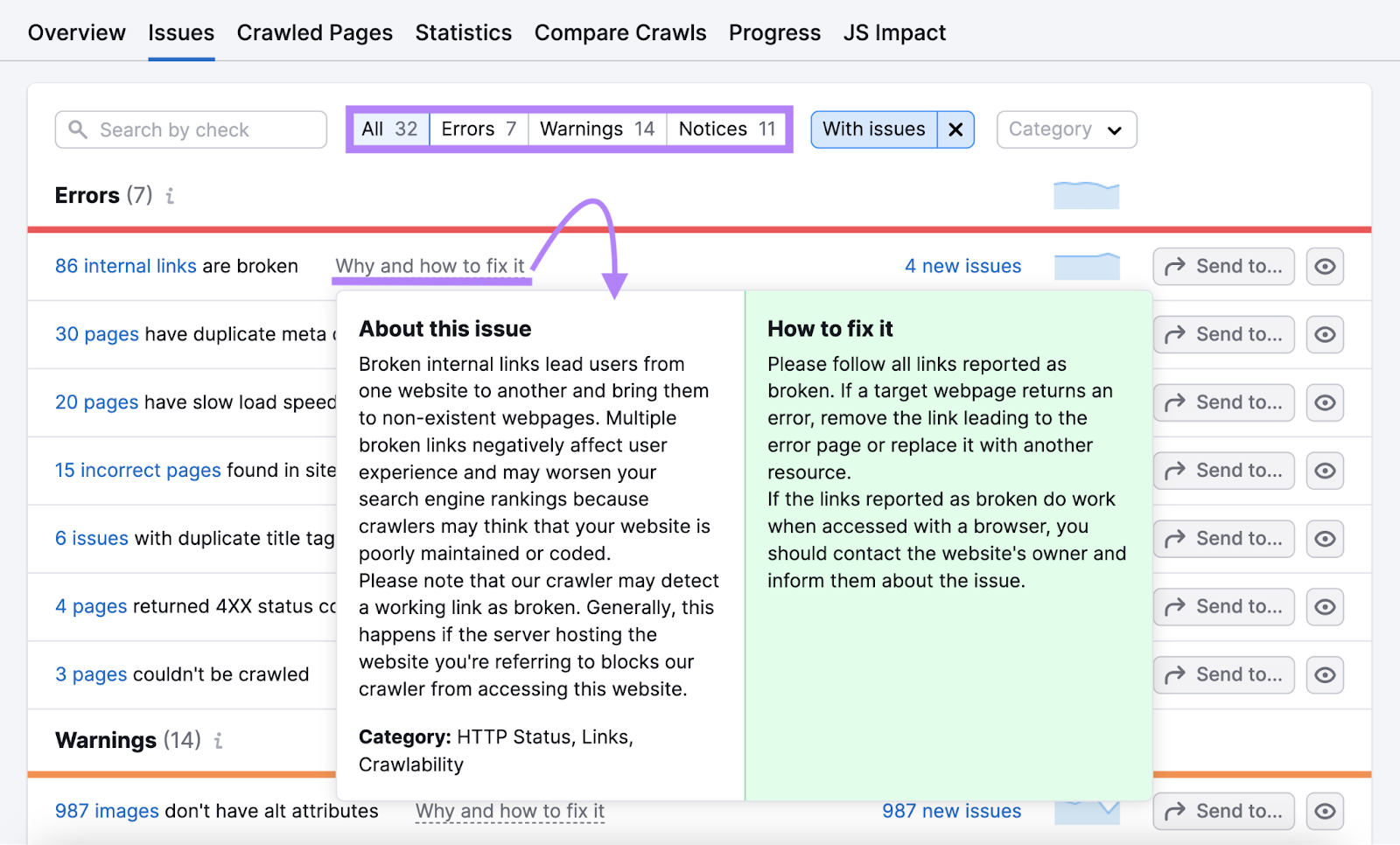Hide the broken internal links issue via eye icon
This screenshot has height=845, width=1400.
pyautogui.click(x=1325, y=266)
